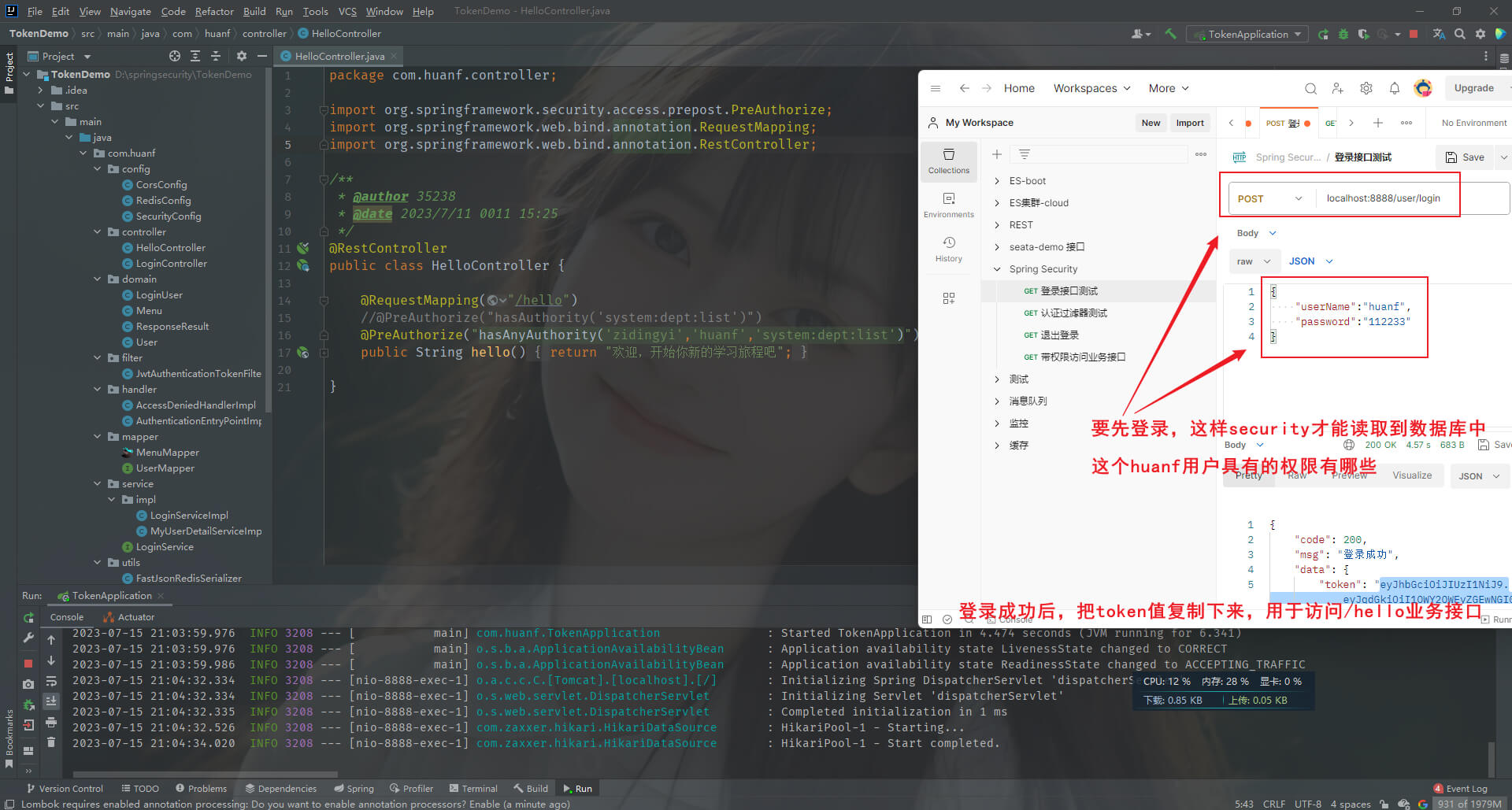
Task: Click the up arrow in console toolbar
Action: 51,639
